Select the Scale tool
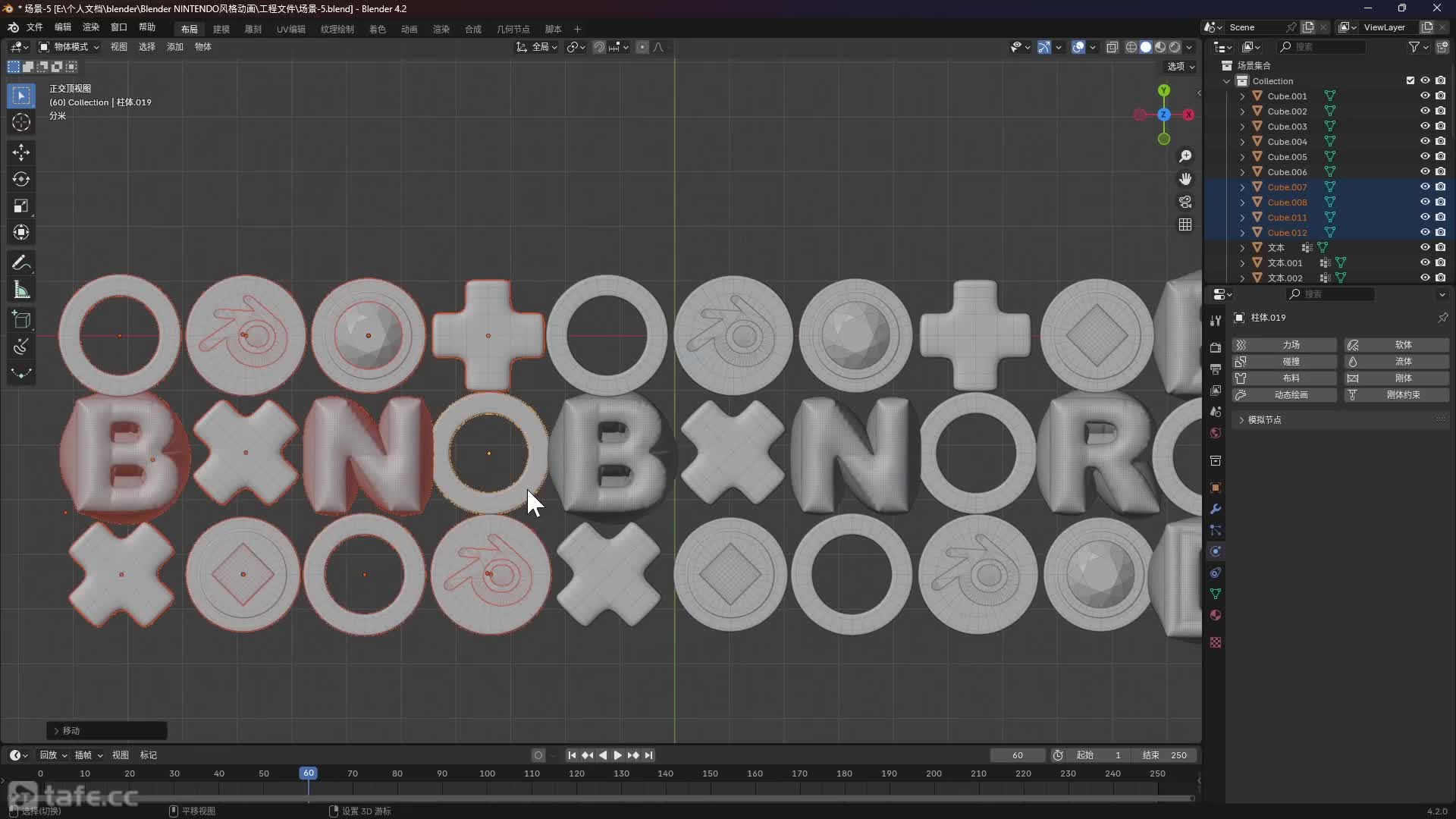This screenshot has height=819, width=1456. (x=21, y=206)
